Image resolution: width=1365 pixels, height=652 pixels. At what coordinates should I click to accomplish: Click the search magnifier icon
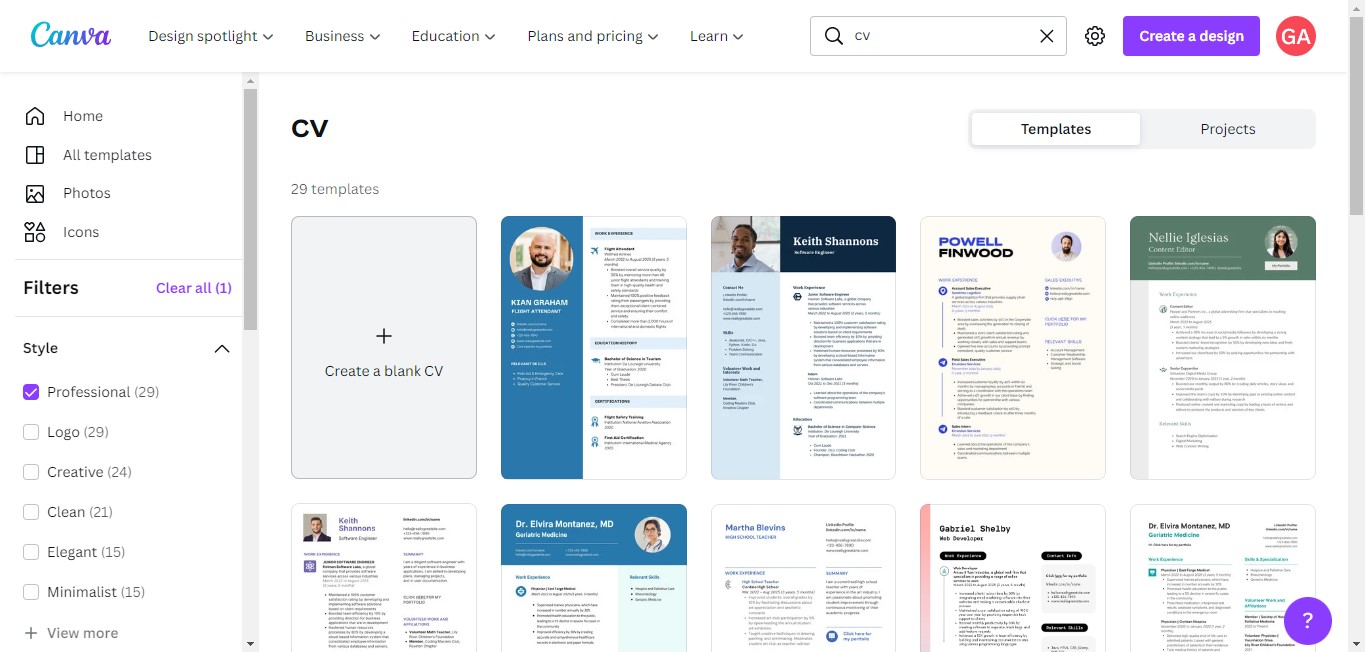click(833, 36)
